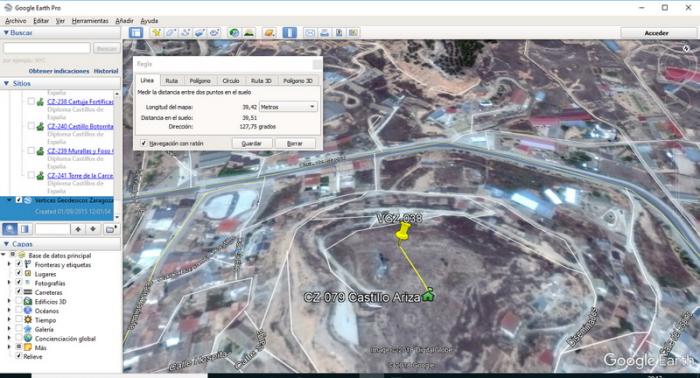Enable the Océanos layer checkbox
700x378 pixels.
click(18, 310)
